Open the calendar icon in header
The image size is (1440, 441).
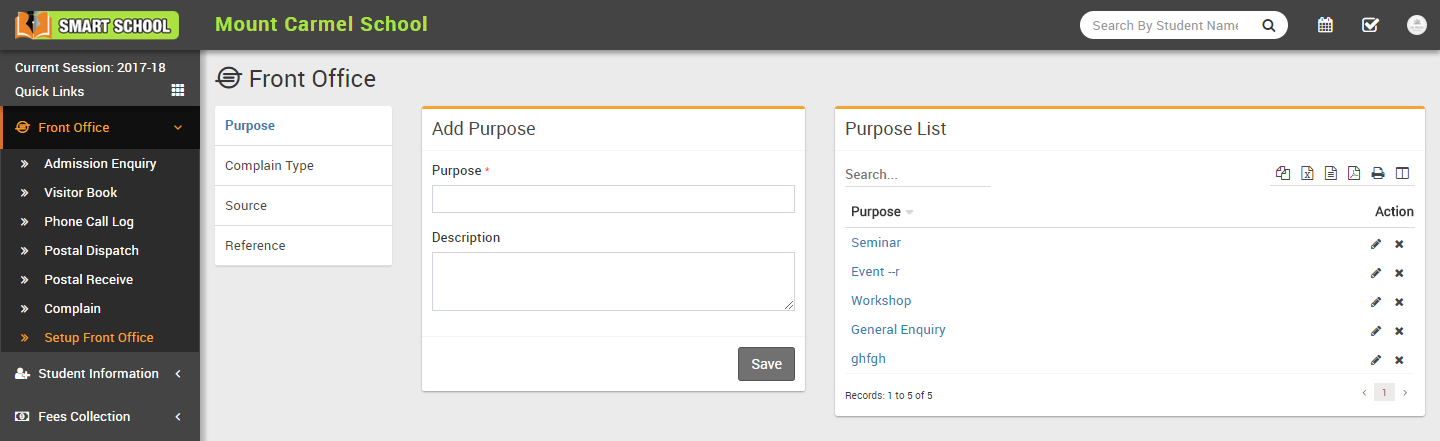pyautogui.click(x=1325, y=25)
